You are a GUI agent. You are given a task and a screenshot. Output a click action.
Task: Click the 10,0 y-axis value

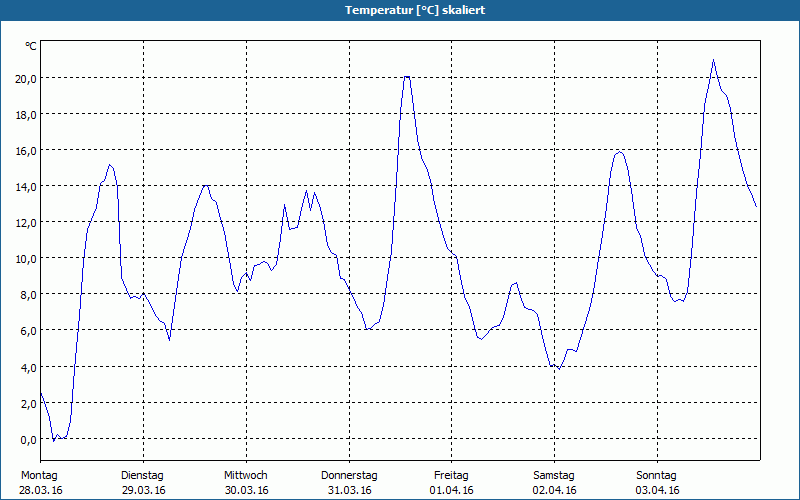tap(26, 259)
